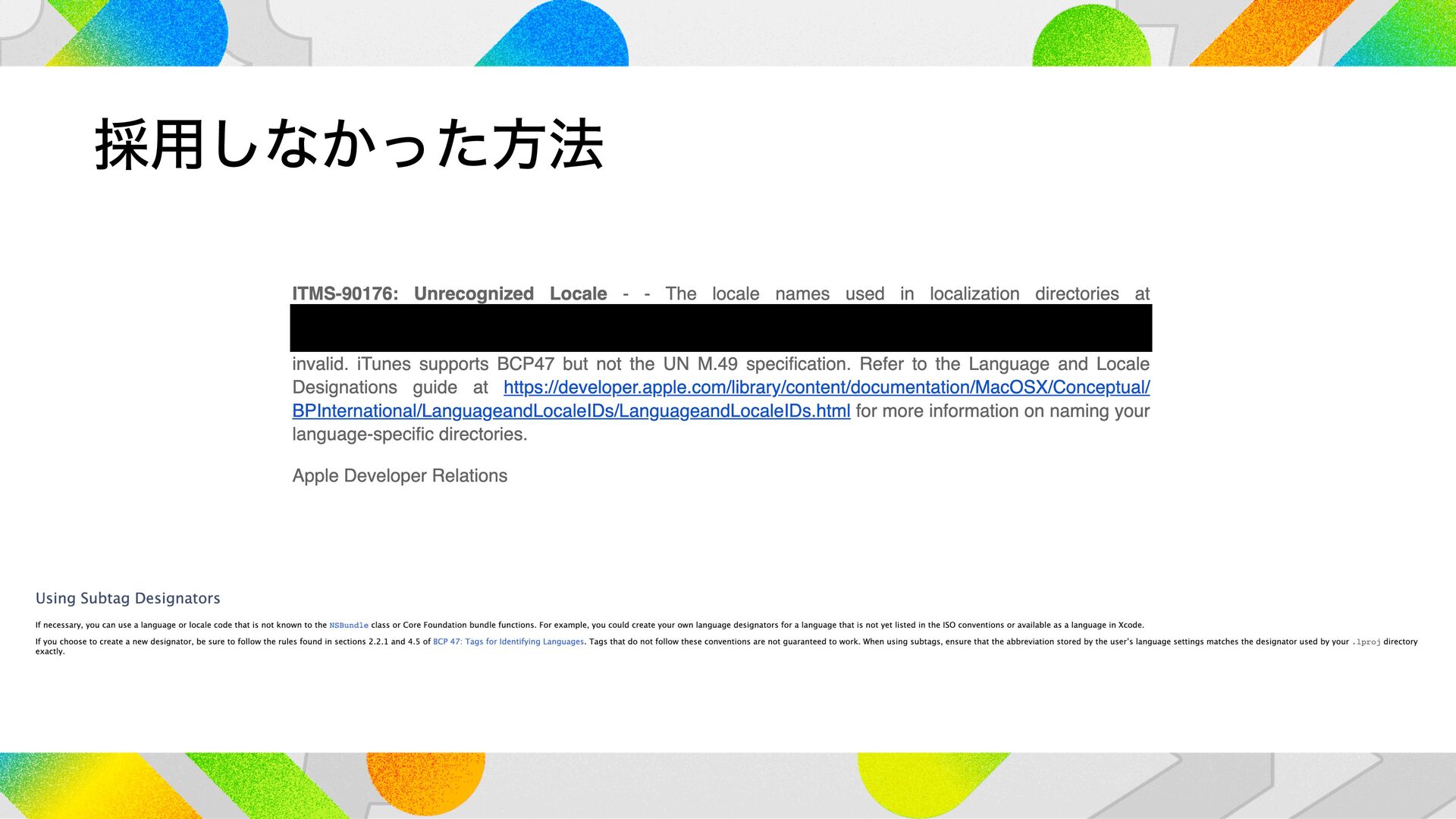Image resolution: width=1456 pixels, height=819 pixels.
Task: Click the green diagonal stripe at bottom left
Action: pyautogui.click(x=265, y=785)
